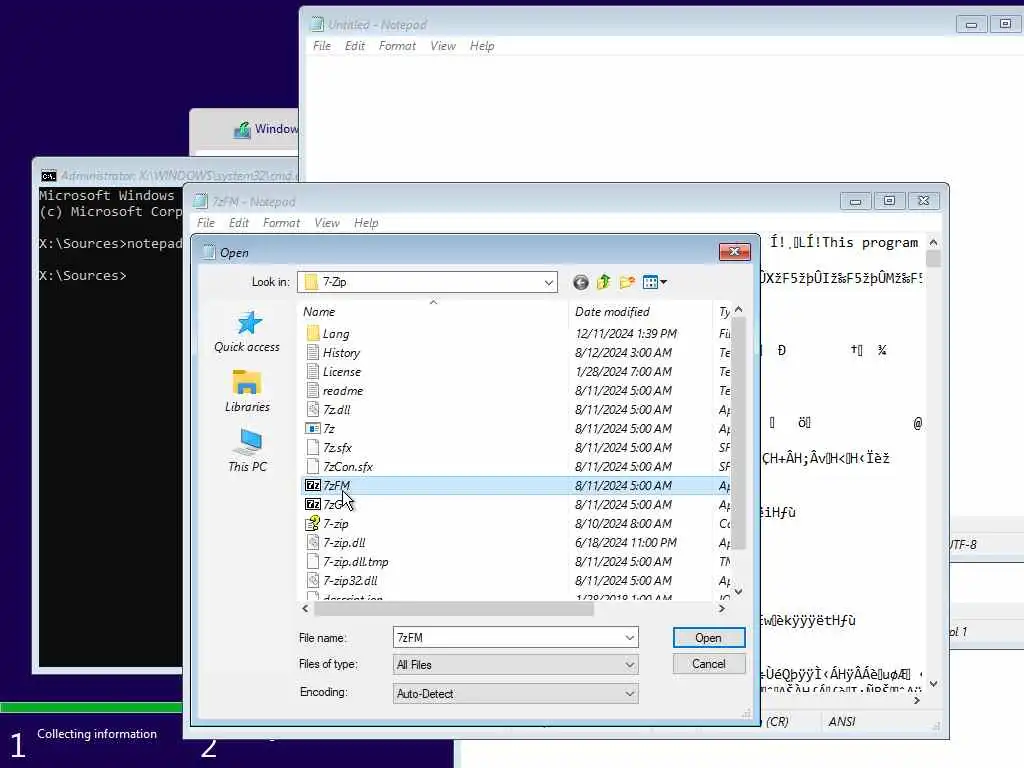Open the View menu icon dropdown
Image resolution: width=1024 pixels, height=768 pixels.
tap(654, 282)
